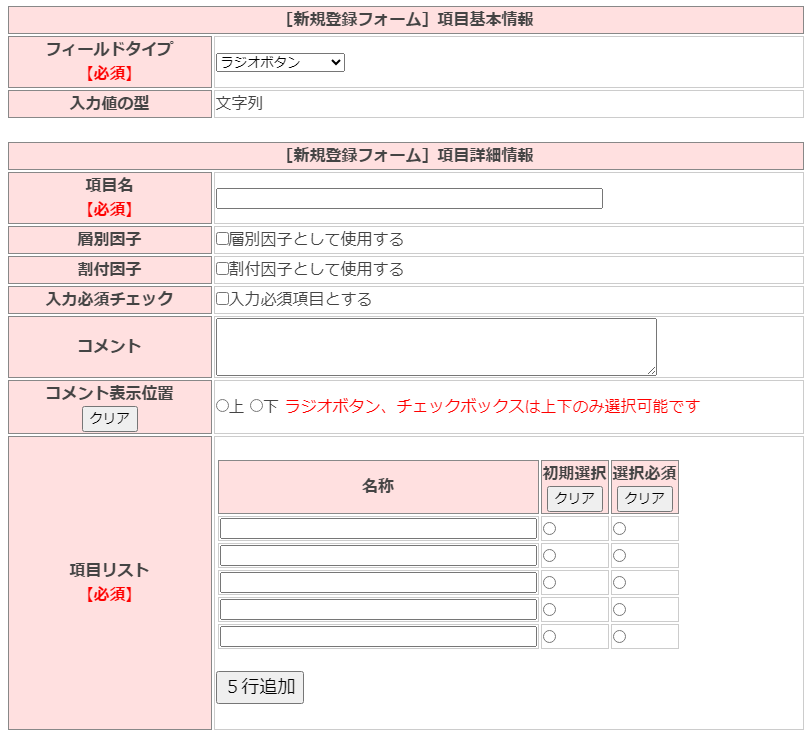Focus the first 名称 input row
The image size is (808, 736).
pyautogui.click(x=378, y=529)
